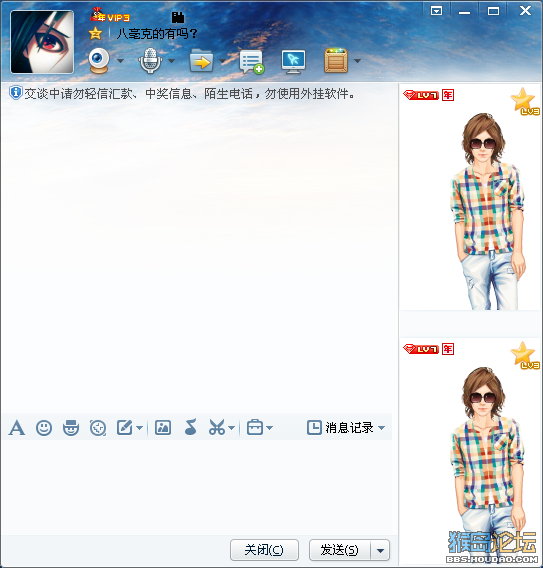Share music using the music note icon
543x568 pixels.
coord(191,427)
